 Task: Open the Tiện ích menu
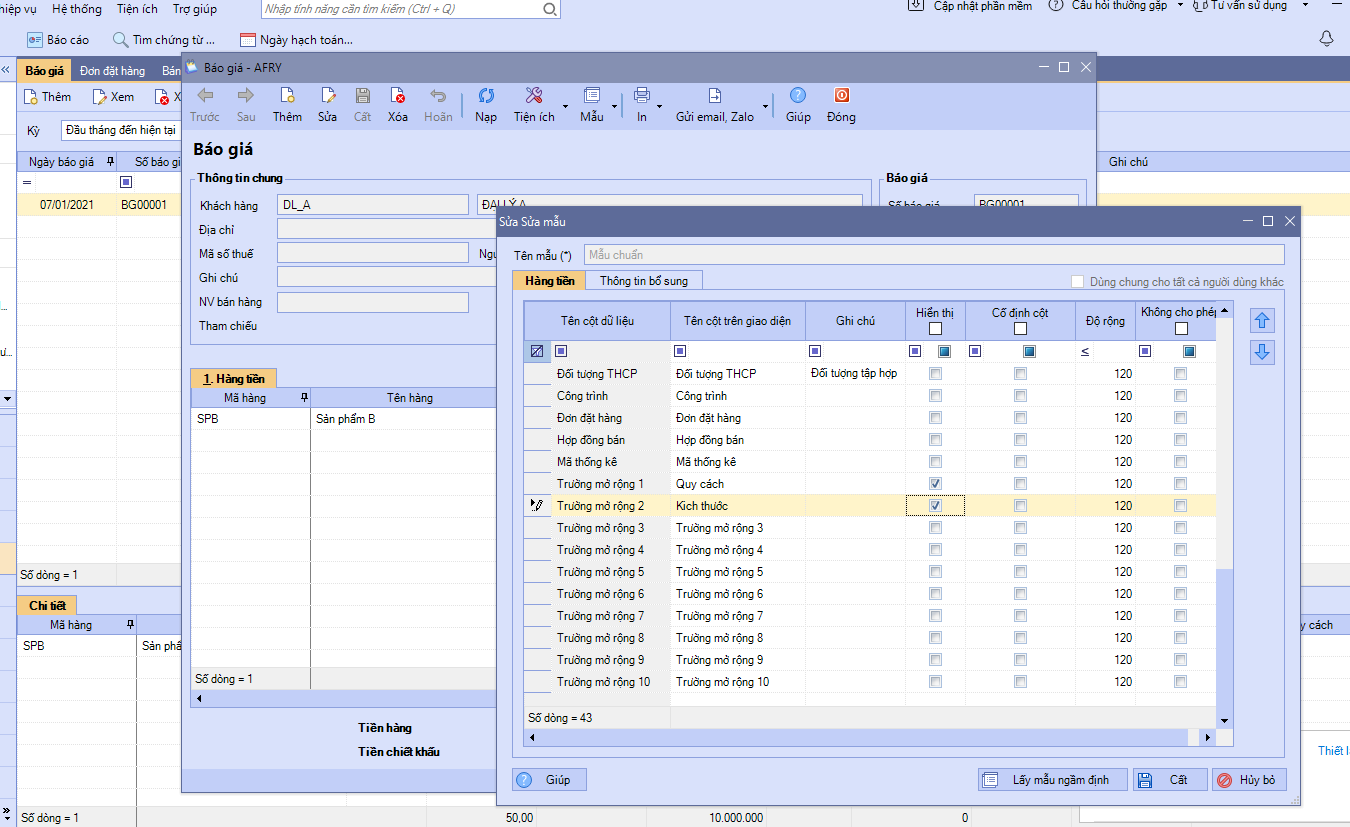(137, 9)
